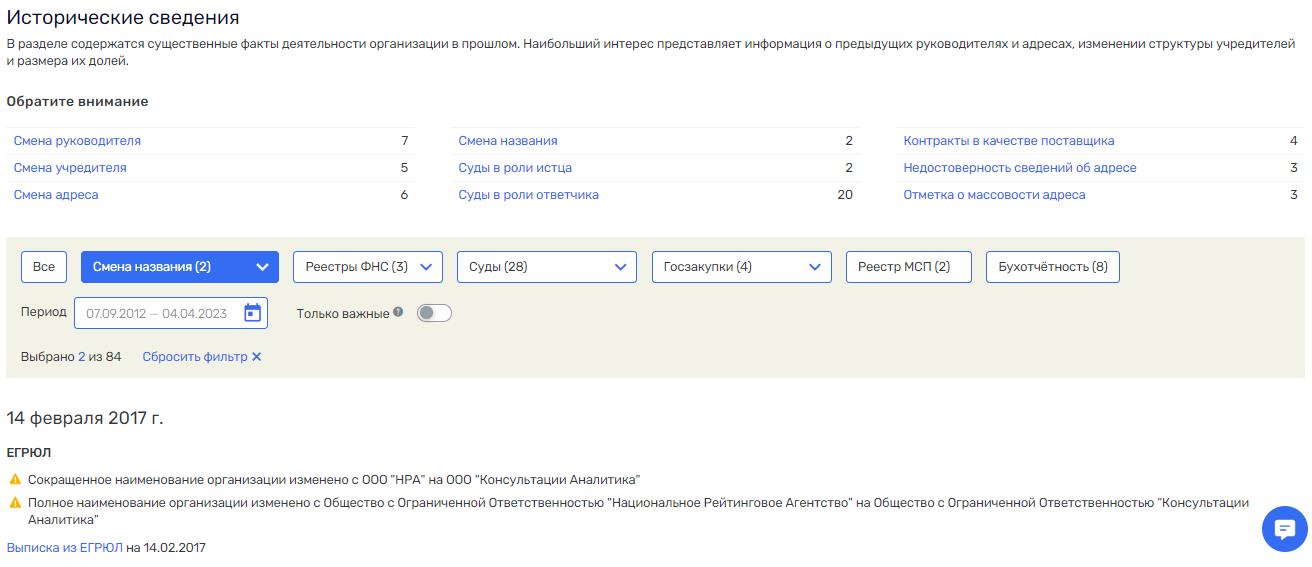1312x567 pixels.
Task: Open the Смена адреса link
Action: [56, 195]
